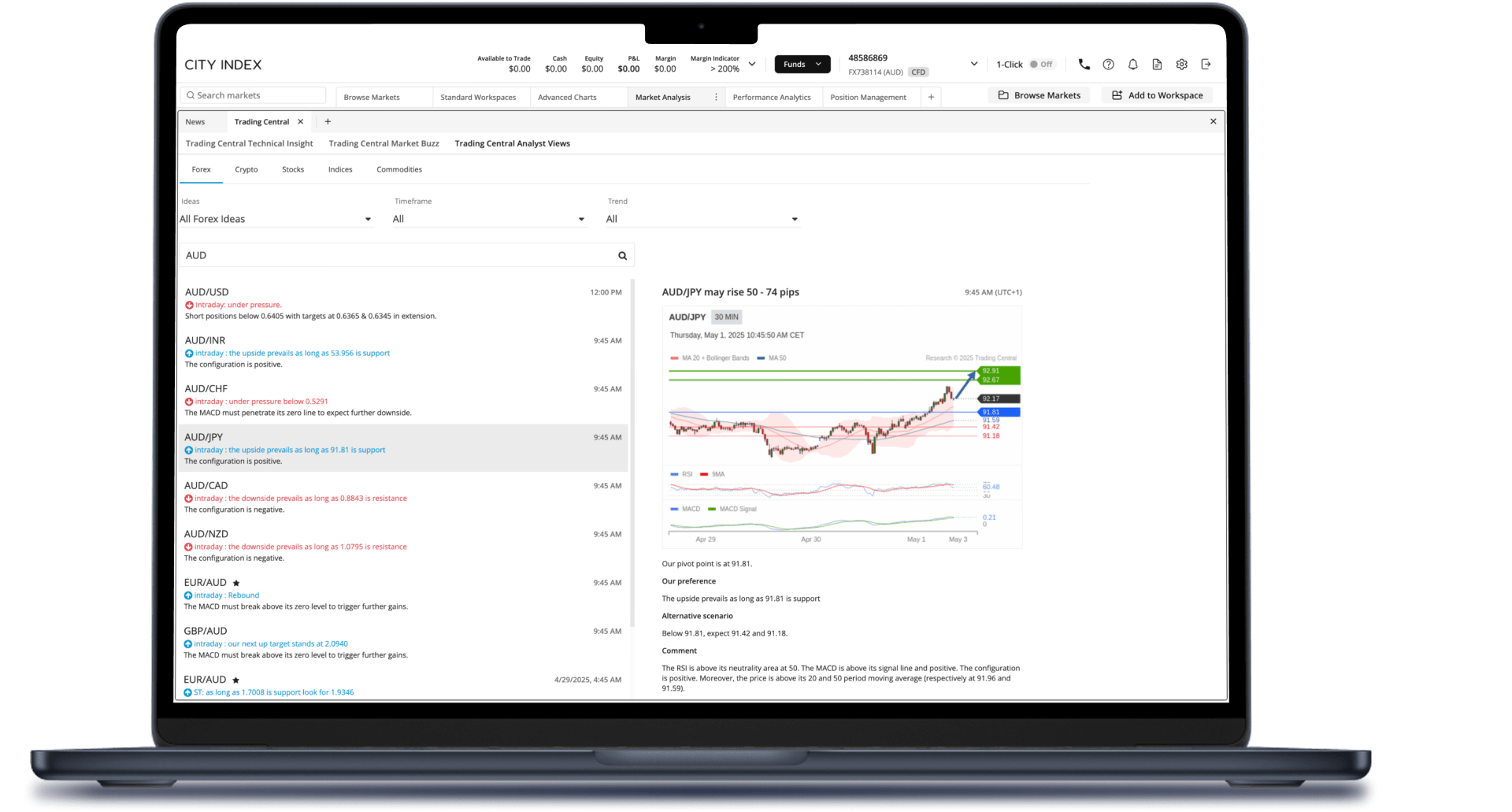Click the Browse Markets button

pyautogui.click(x=1038, y=95)
